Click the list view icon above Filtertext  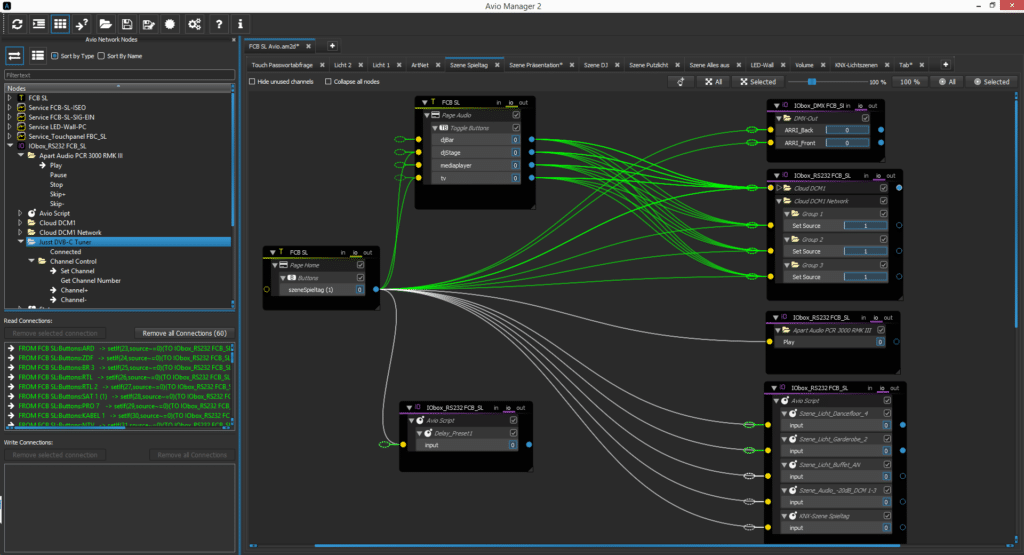click(37, 56)
